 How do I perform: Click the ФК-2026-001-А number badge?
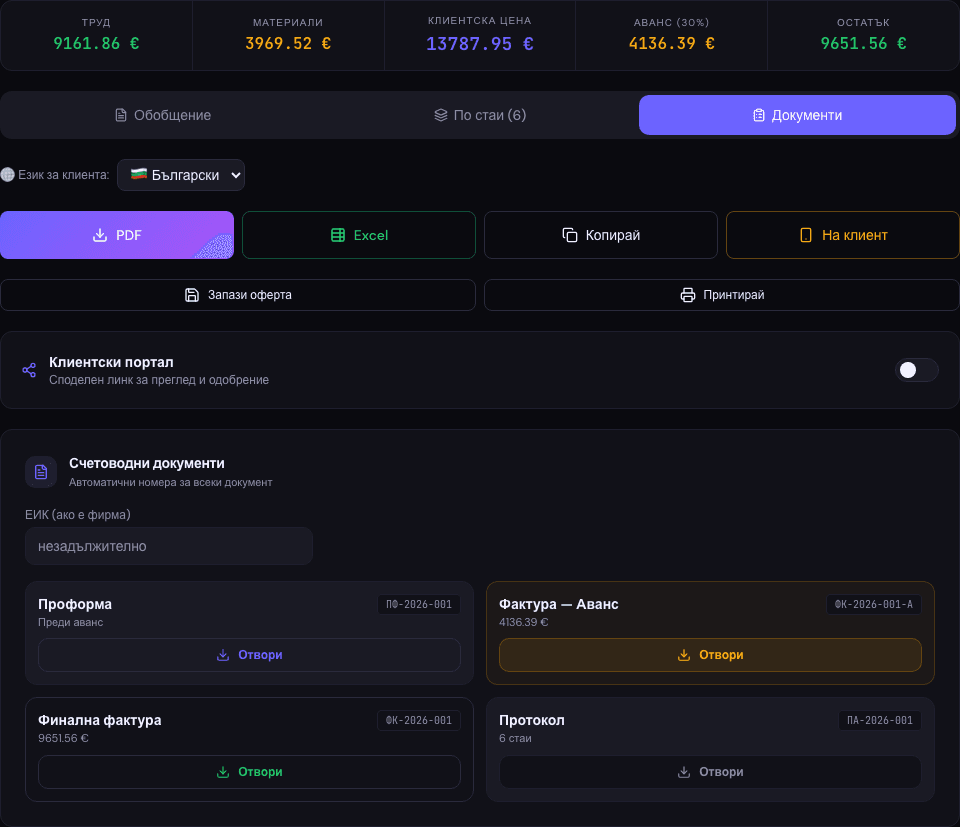[x=874, y=604]
